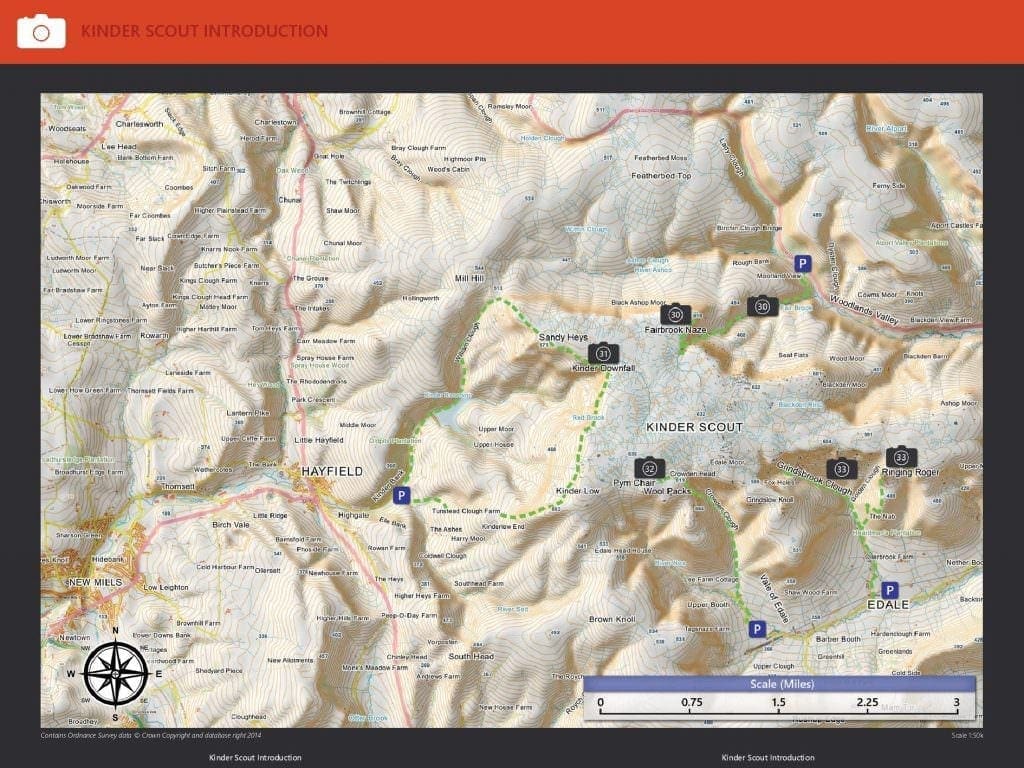Click the NEW MILLS town label
The image size is (1024, 768).
[93, 582]
